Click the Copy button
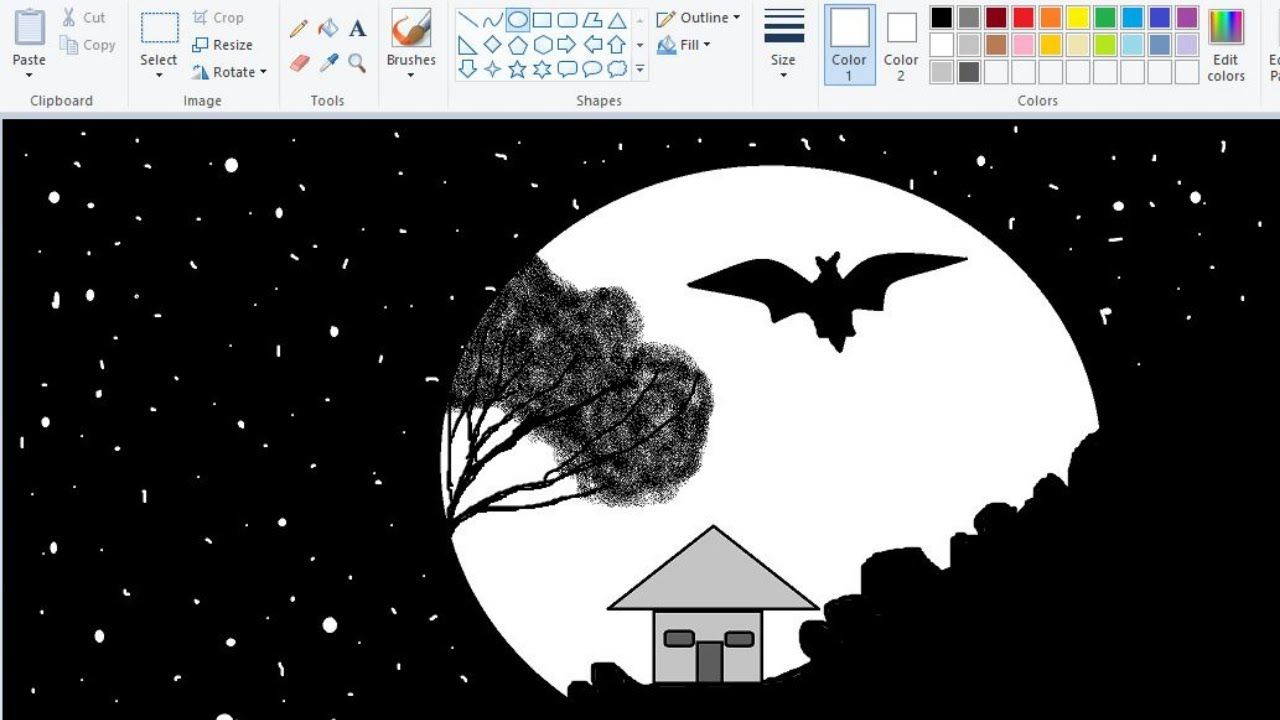 pos(87,45)
